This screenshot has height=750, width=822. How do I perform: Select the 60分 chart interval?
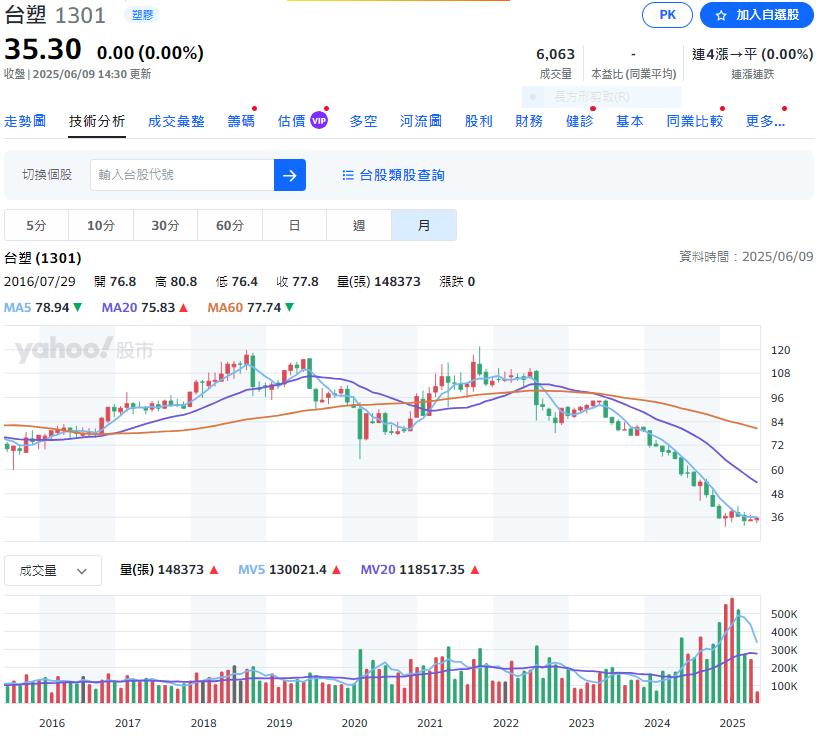coord(230,225)
